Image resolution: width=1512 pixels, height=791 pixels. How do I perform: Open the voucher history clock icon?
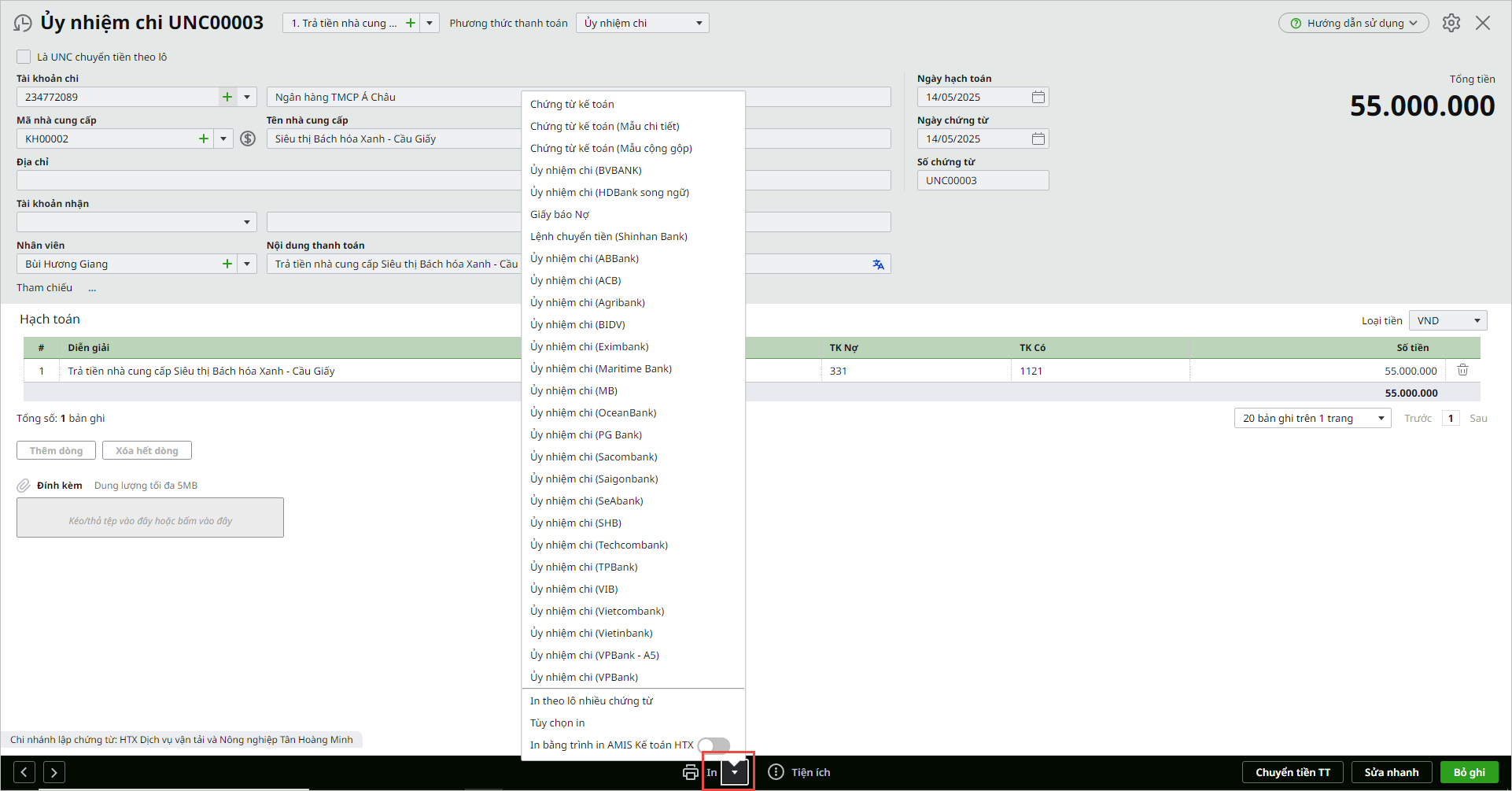pyautogui.click(x=23, y=24)
